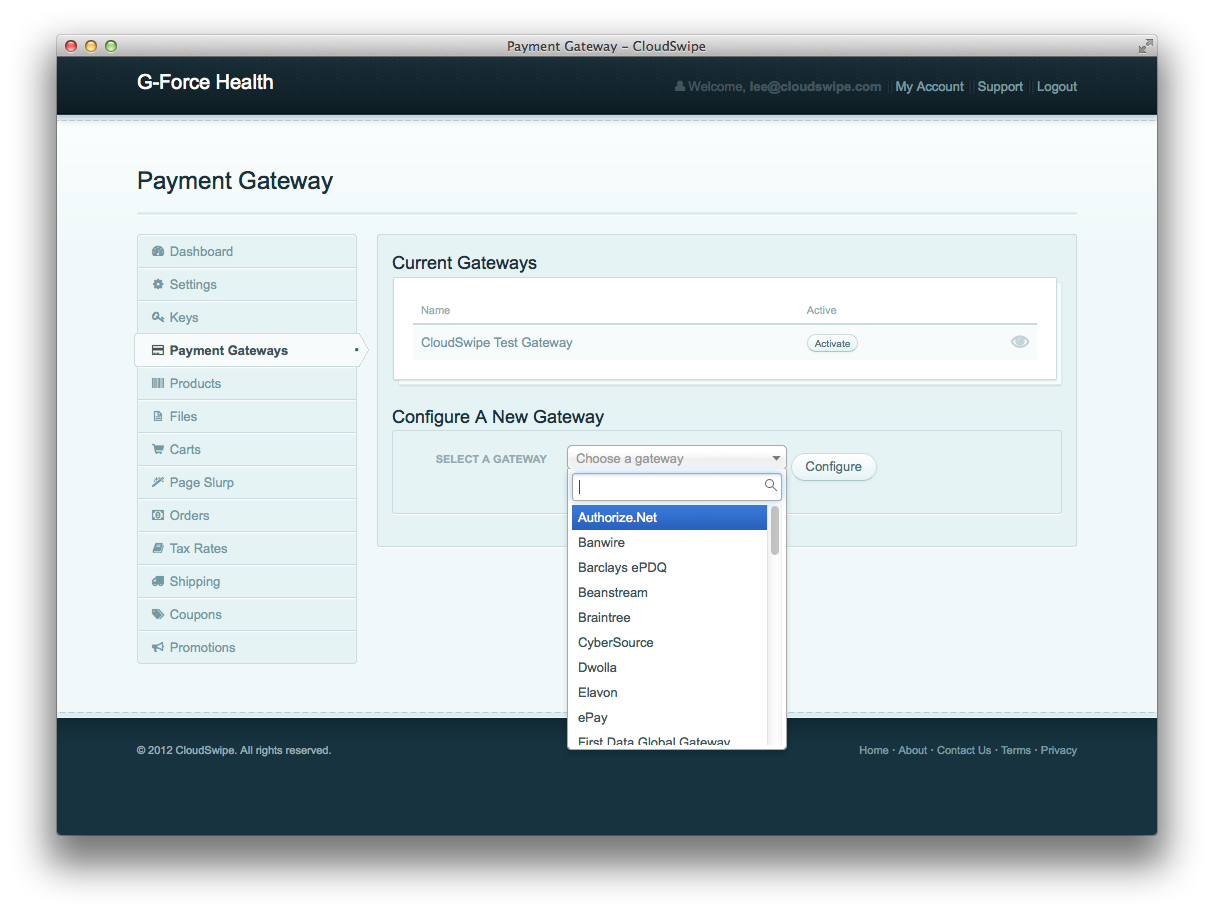Viewport: 1214px width, 914px height.
Task: Activate the CloudSwipe Test Gateway
Action: coord(832,343)
